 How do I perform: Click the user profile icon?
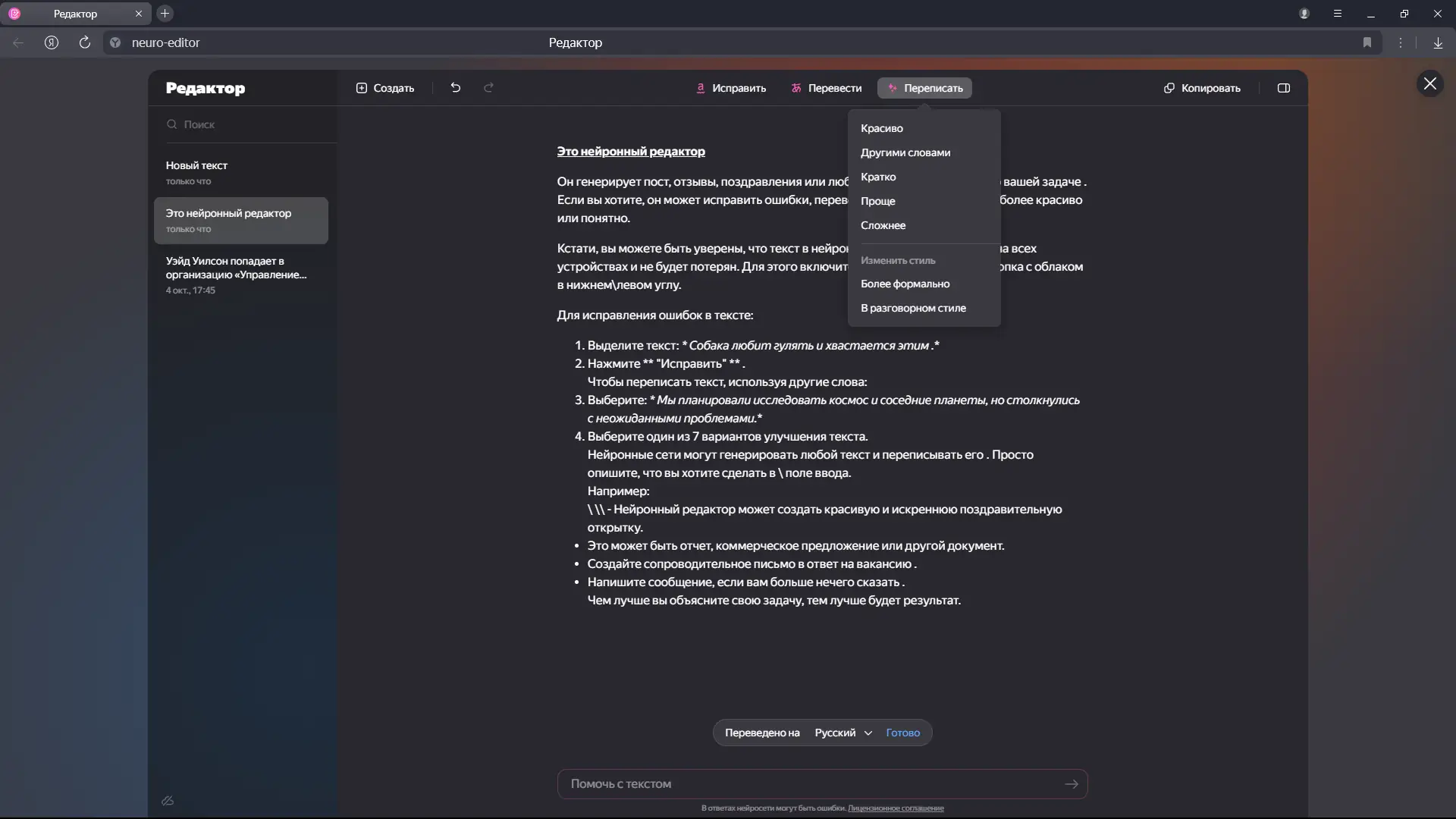click(x=1304, y=14)
